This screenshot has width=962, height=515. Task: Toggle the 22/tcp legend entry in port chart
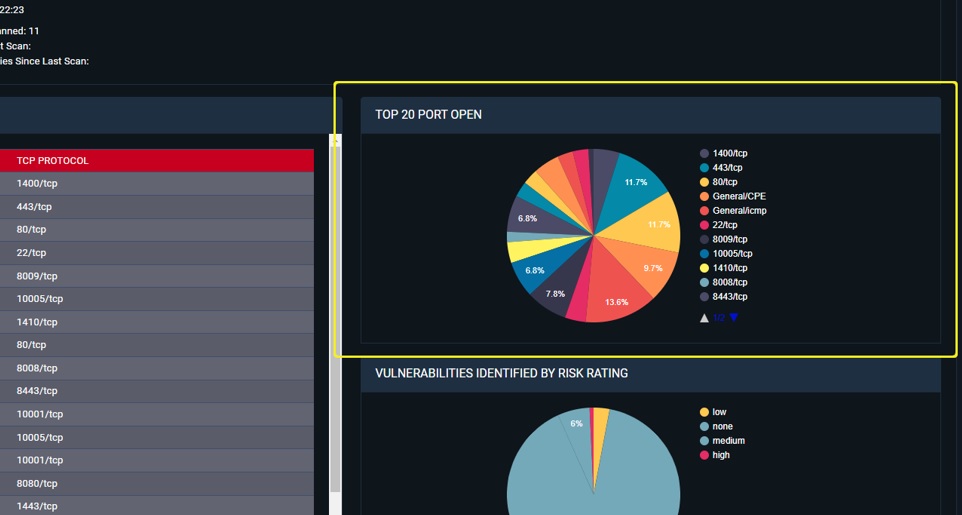[719, 225]
